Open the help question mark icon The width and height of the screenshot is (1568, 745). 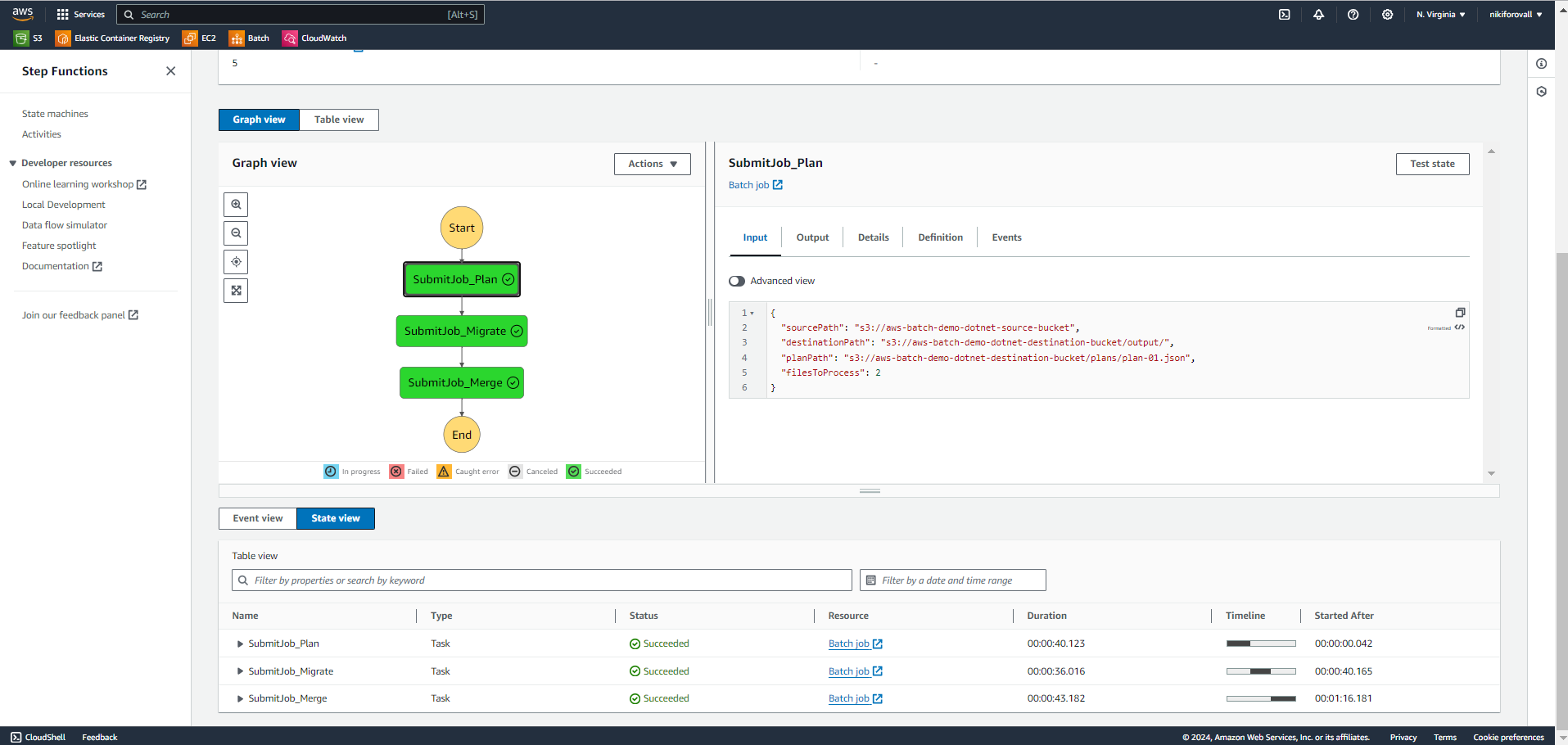point(1353,15)
